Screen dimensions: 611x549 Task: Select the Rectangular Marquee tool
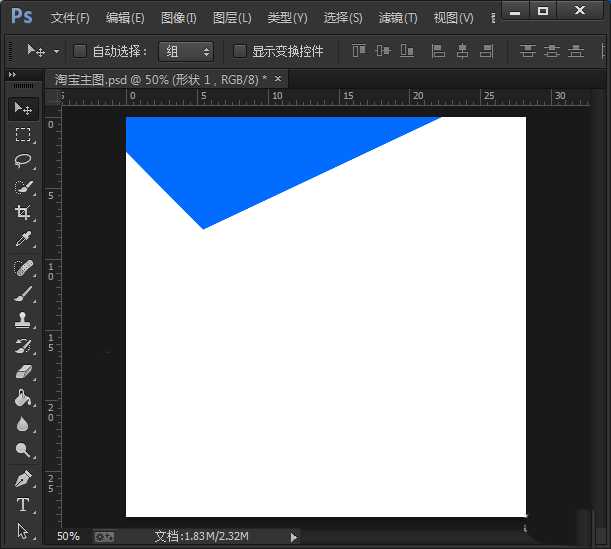tap(22, 134)
